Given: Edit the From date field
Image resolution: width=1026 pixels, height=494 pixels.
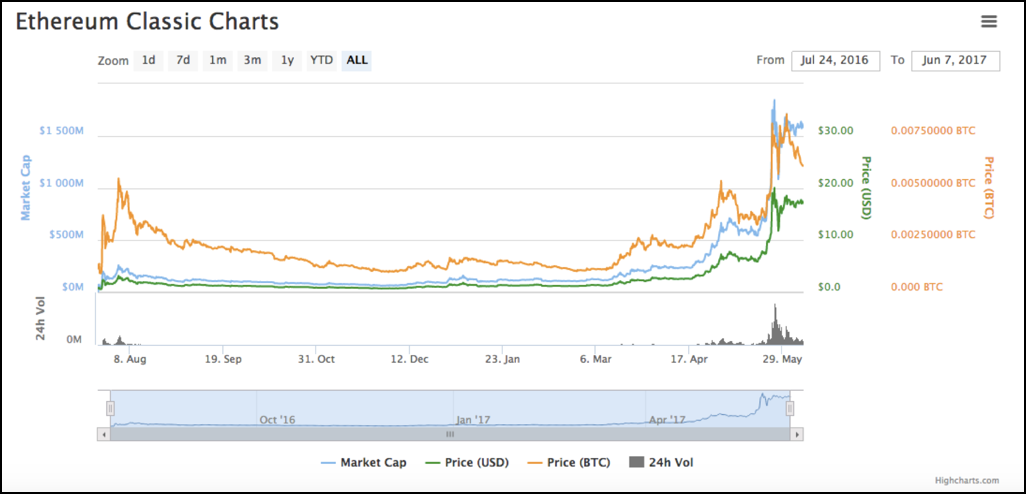Looking at the screenshot, I should coord(836,60).
